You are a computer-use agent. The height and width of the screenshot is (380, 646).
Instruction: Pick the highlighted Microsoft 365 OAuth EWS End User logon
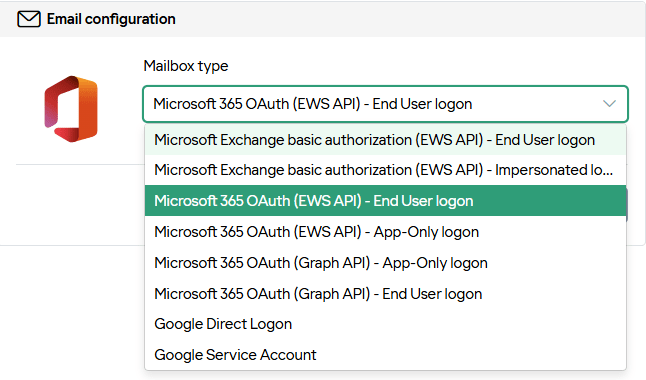coord(385,201)
